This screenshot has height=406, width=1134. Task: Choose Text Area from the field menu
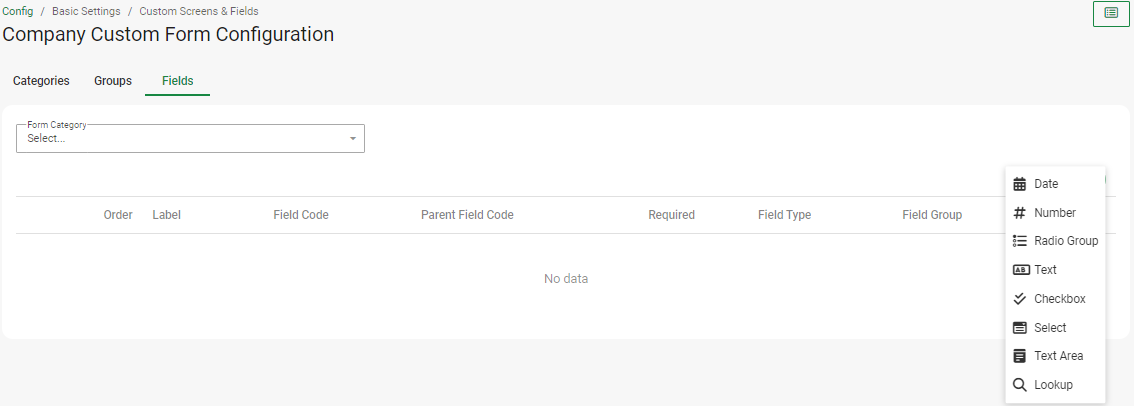coord(1058,356)
